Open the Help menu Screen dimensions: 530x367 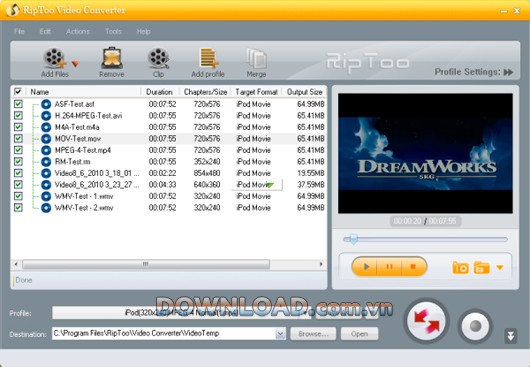pos(143,31)
